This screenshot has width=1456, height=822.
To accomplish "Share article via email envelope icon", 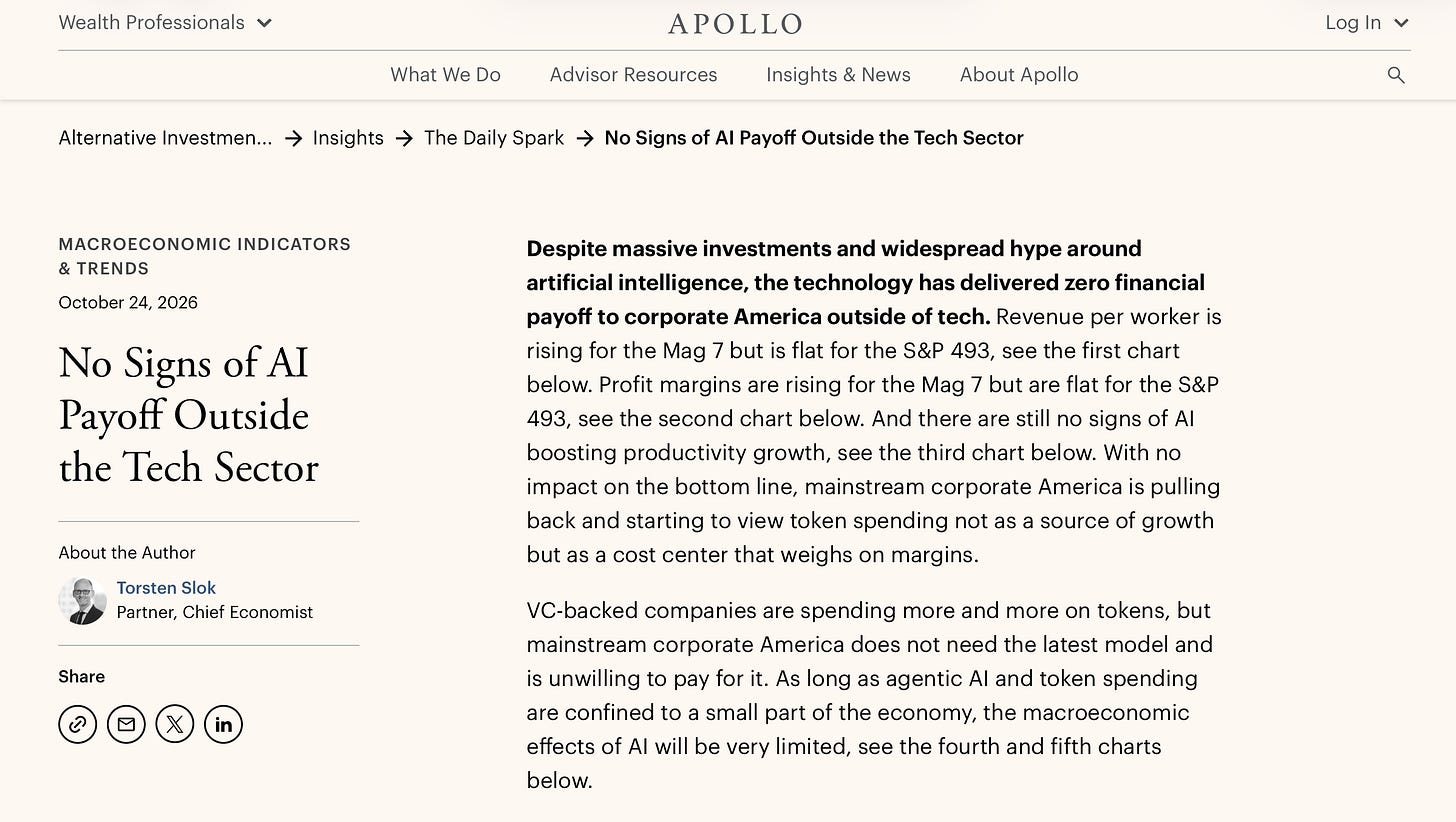I will (126, 724).
